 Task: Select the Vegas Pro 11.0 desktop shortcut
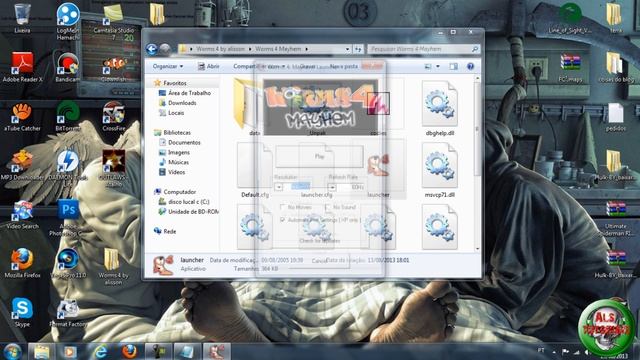[x=68, y=263]
